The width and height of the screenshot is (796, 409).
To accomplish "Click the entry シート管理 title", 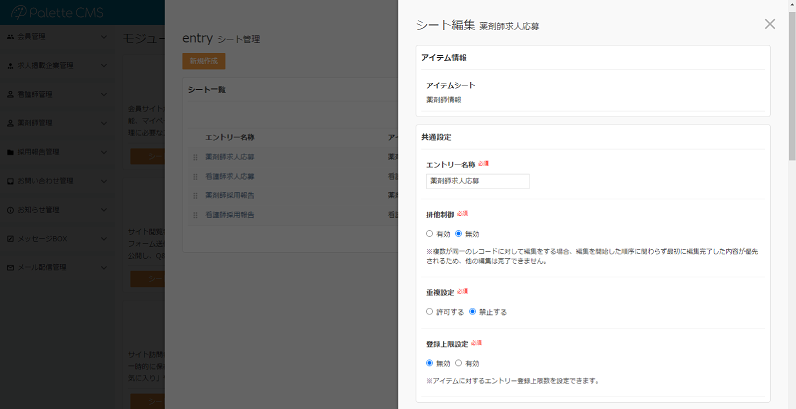I will click(x=221, y=39).
